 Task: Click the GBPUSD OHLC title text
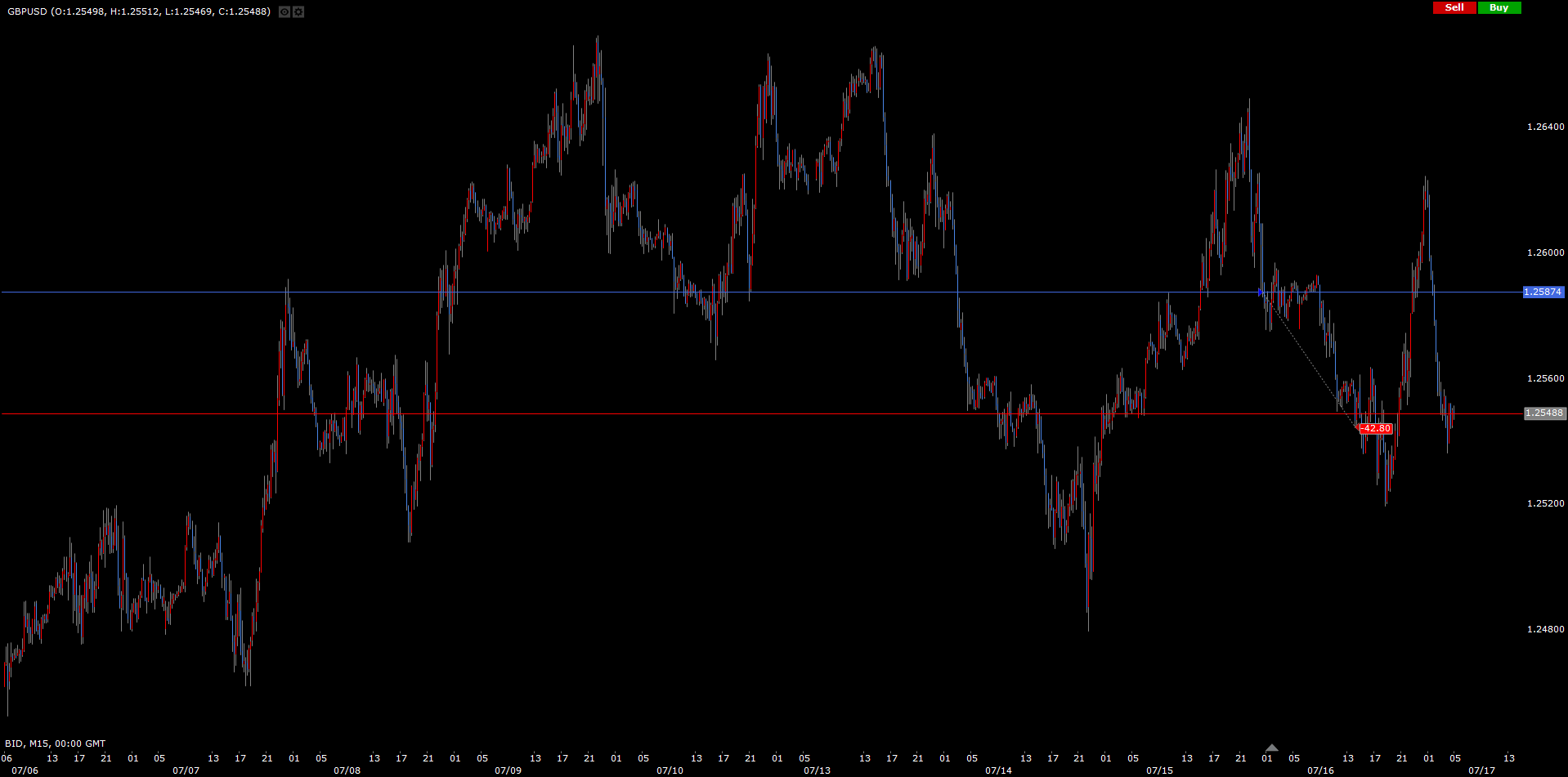[x=139, y=11]
